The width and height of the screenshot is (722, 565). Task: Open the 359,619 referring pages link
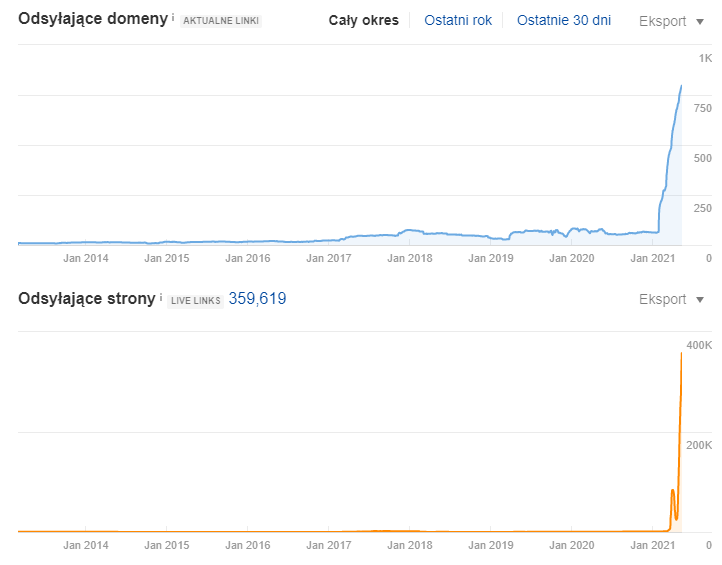[257, 298]
